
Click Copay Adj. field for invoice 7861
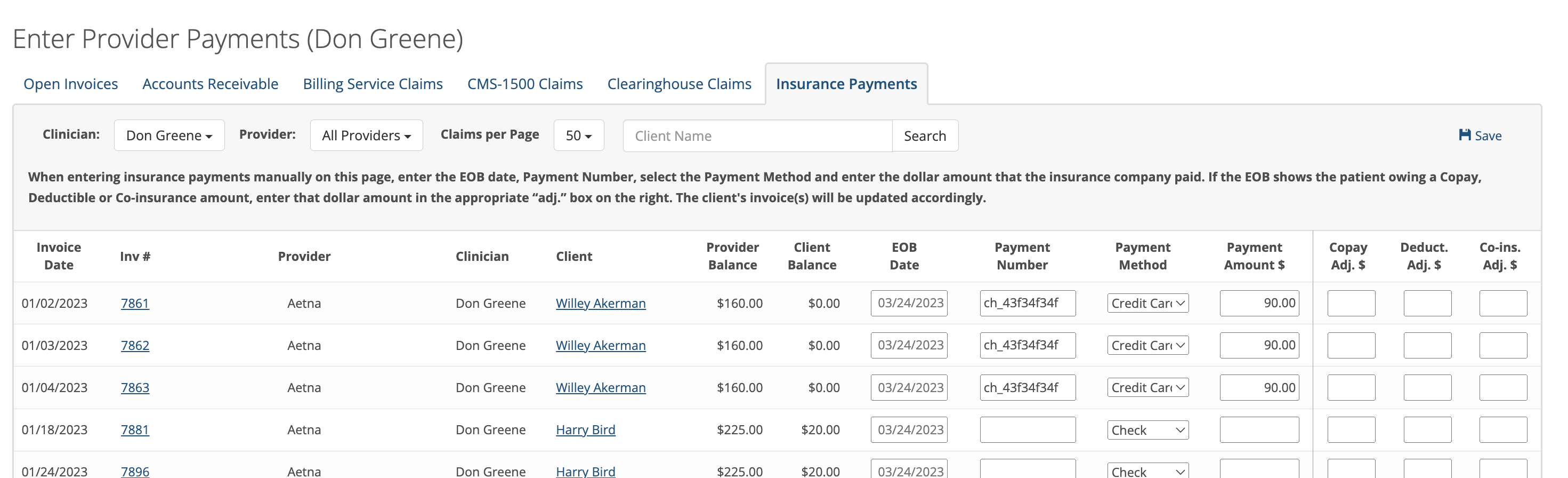pos(1351,303)
